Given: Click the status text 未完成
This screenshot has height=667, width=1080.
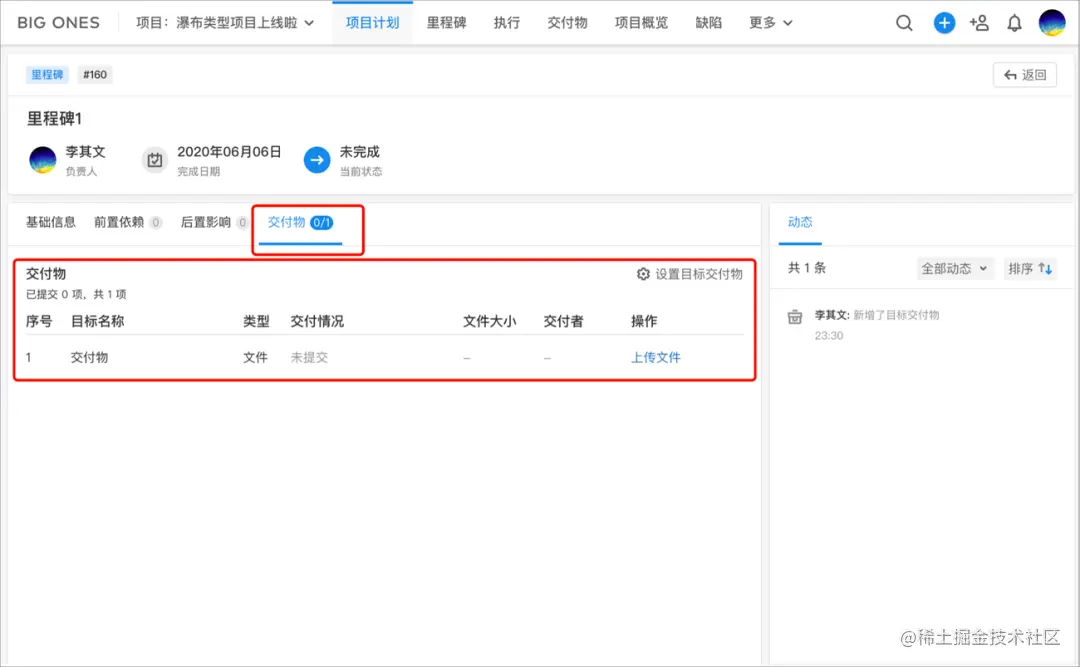Looking at the screenshot, I should click(360, 152).
